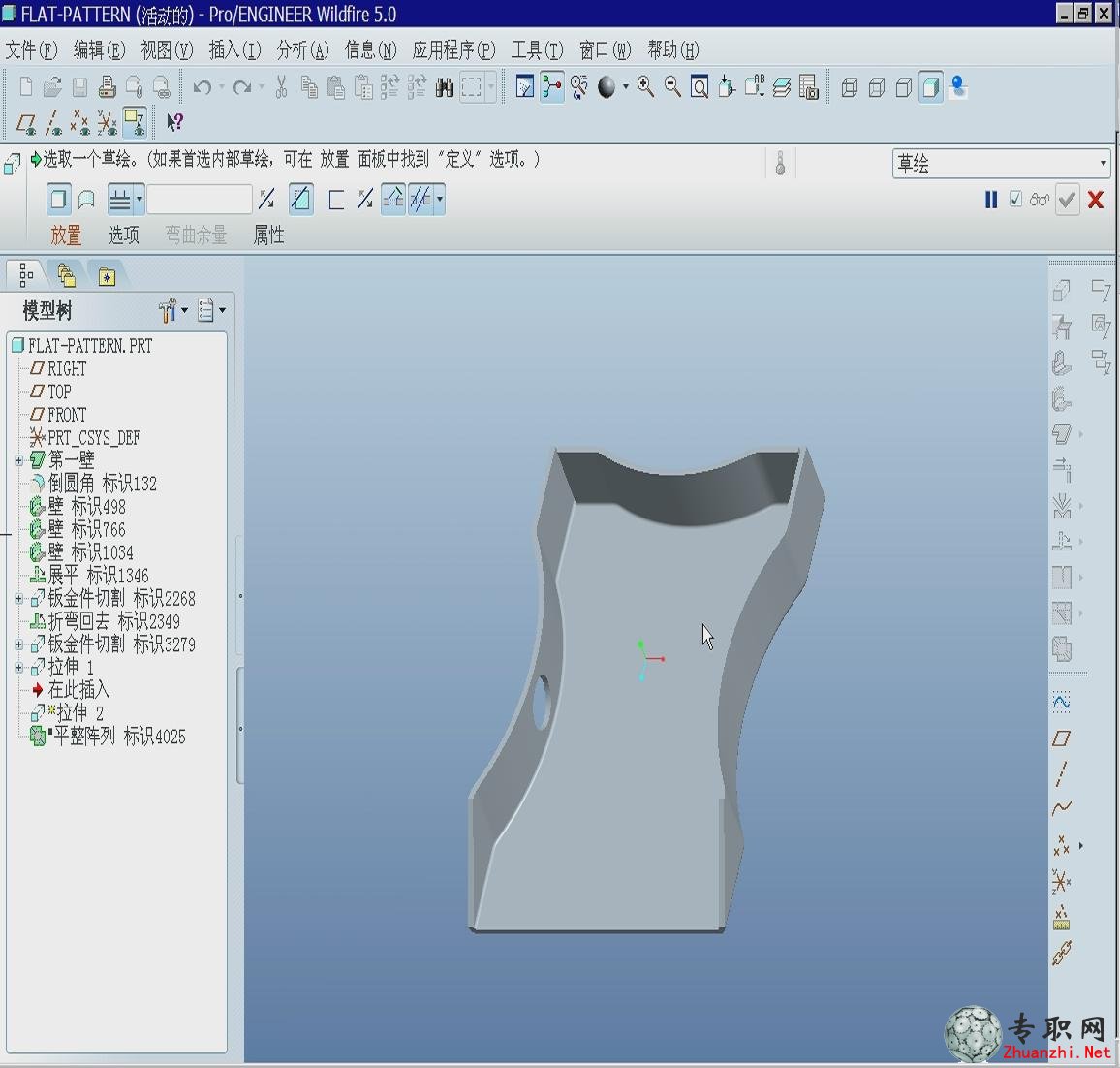Open the Layers stack icon
The width and height of the screenshot is (1120, 1068).
tap(782, 87)
